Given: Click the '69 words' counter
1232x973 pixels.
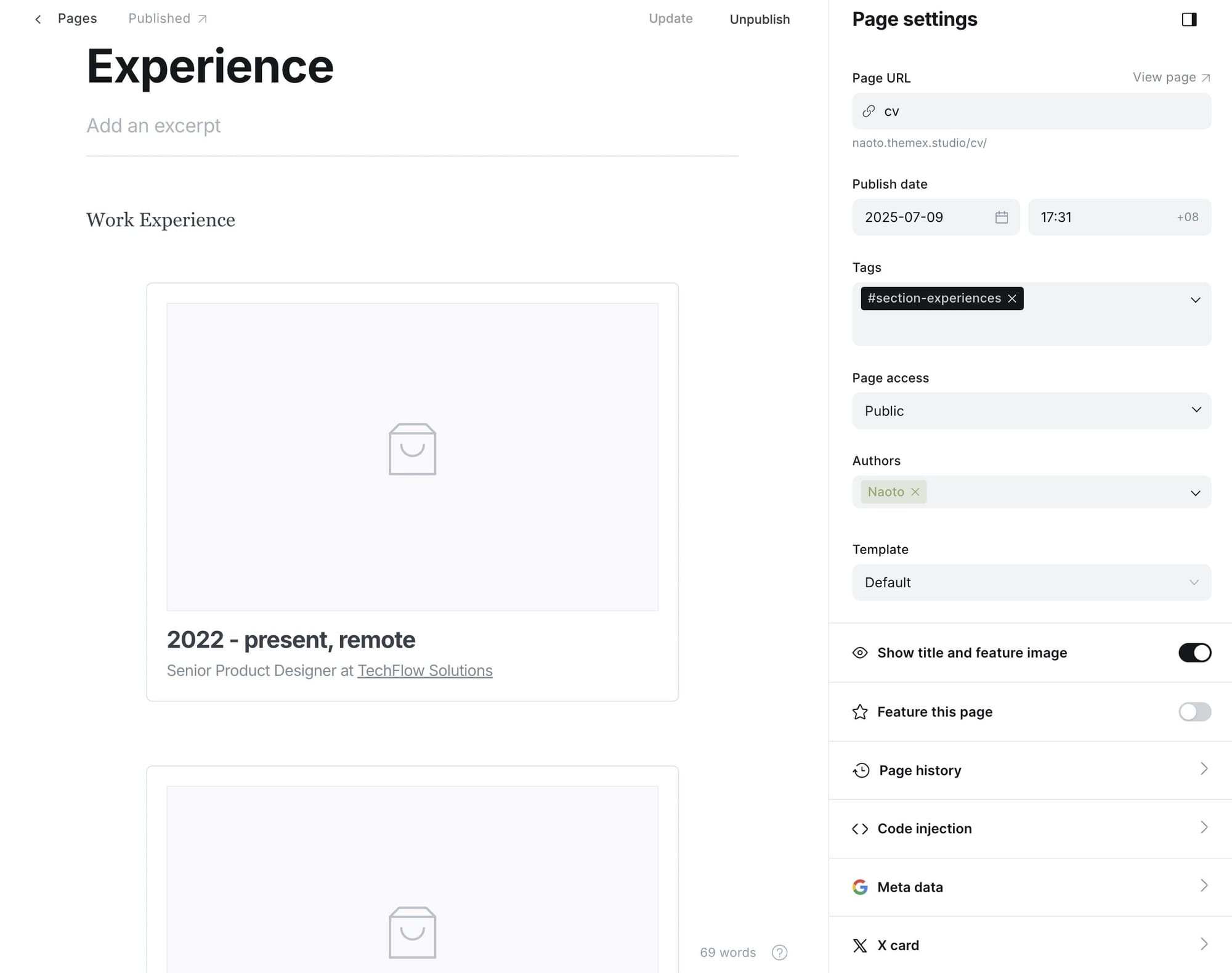Looking at the screenshot, I should (x=727, y=953).
